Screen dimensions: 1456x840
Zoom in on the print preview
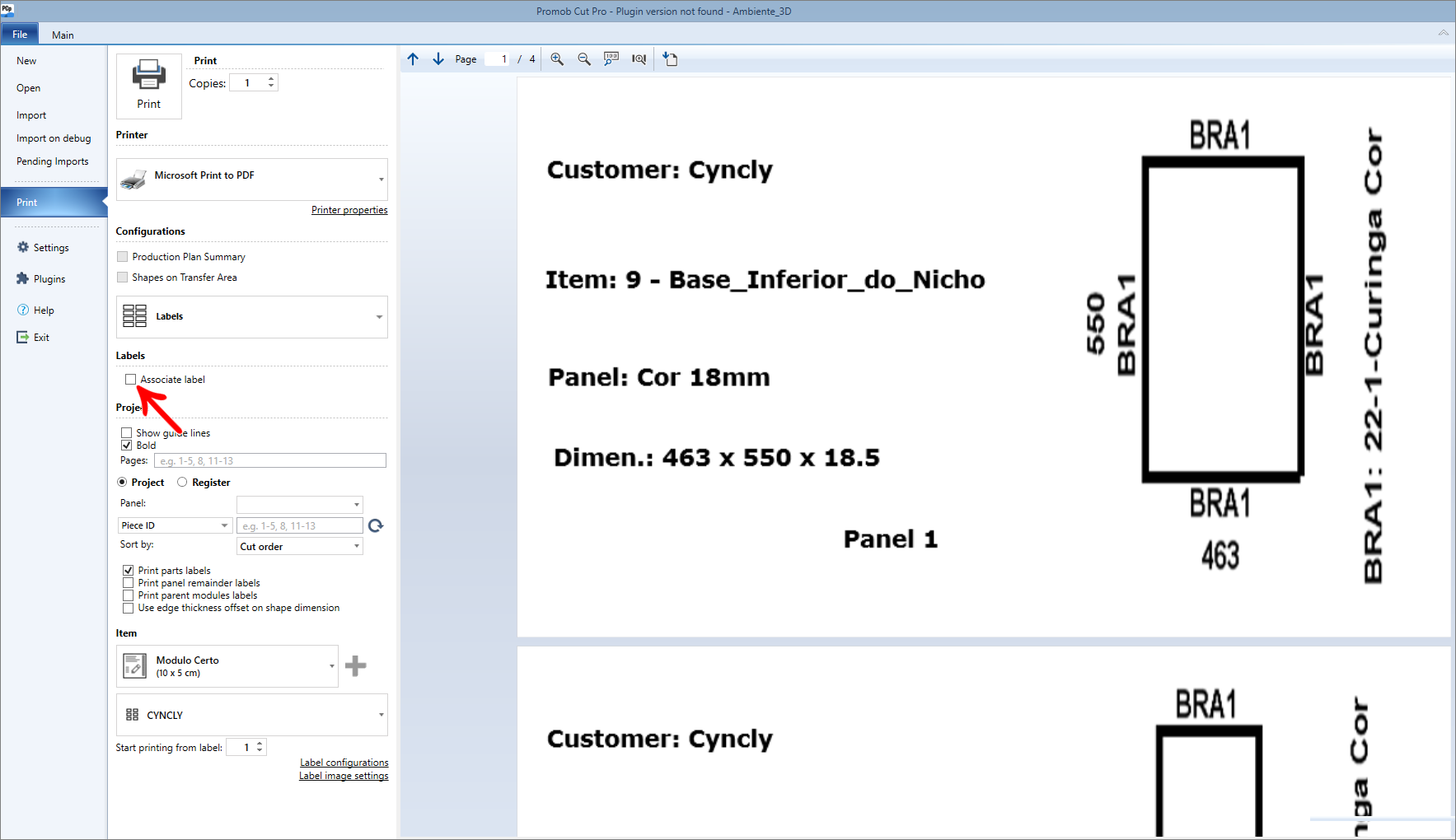(558, 58)
